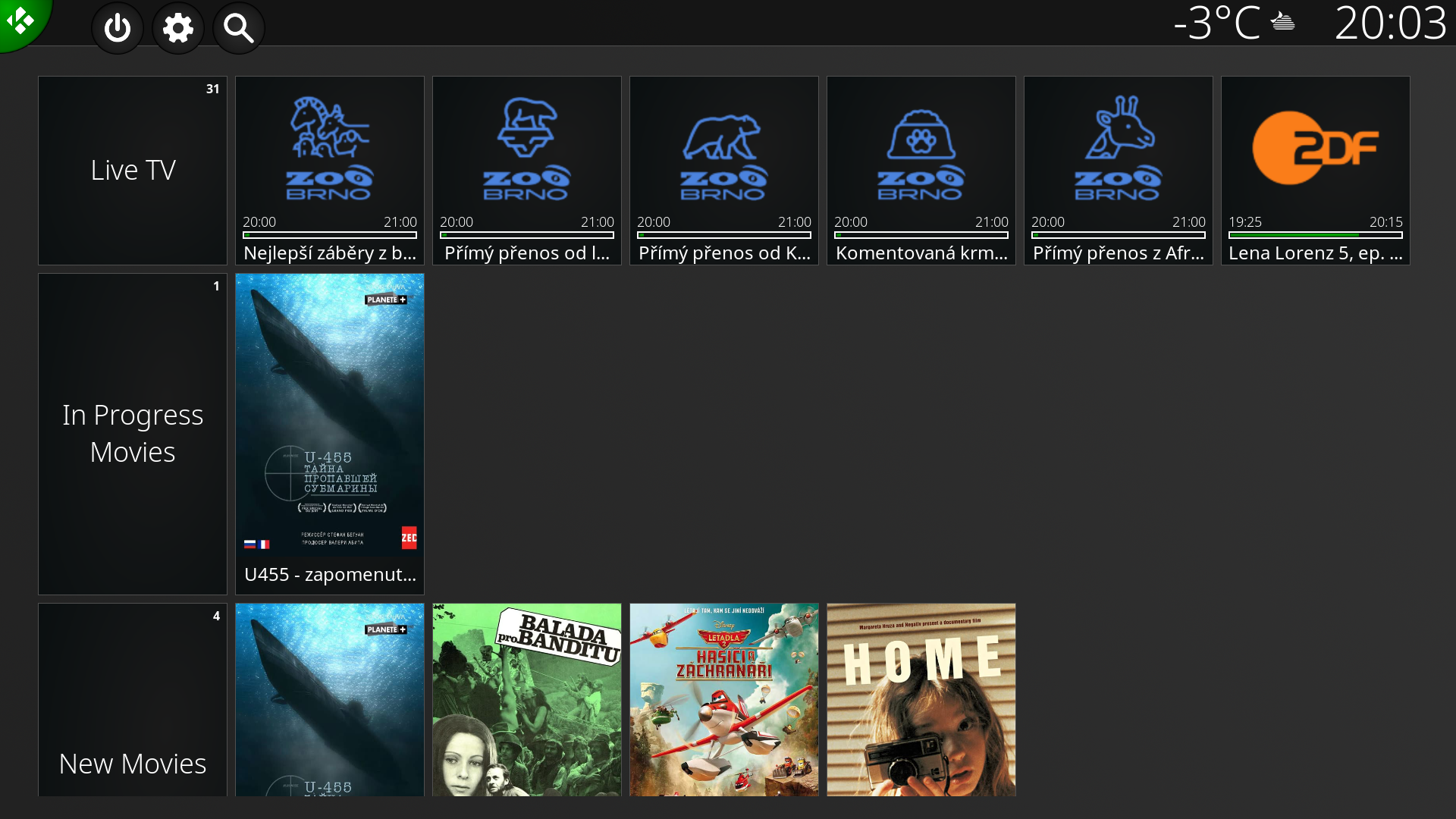Select the Zoo Brno giraffe channel tile

1118,148
